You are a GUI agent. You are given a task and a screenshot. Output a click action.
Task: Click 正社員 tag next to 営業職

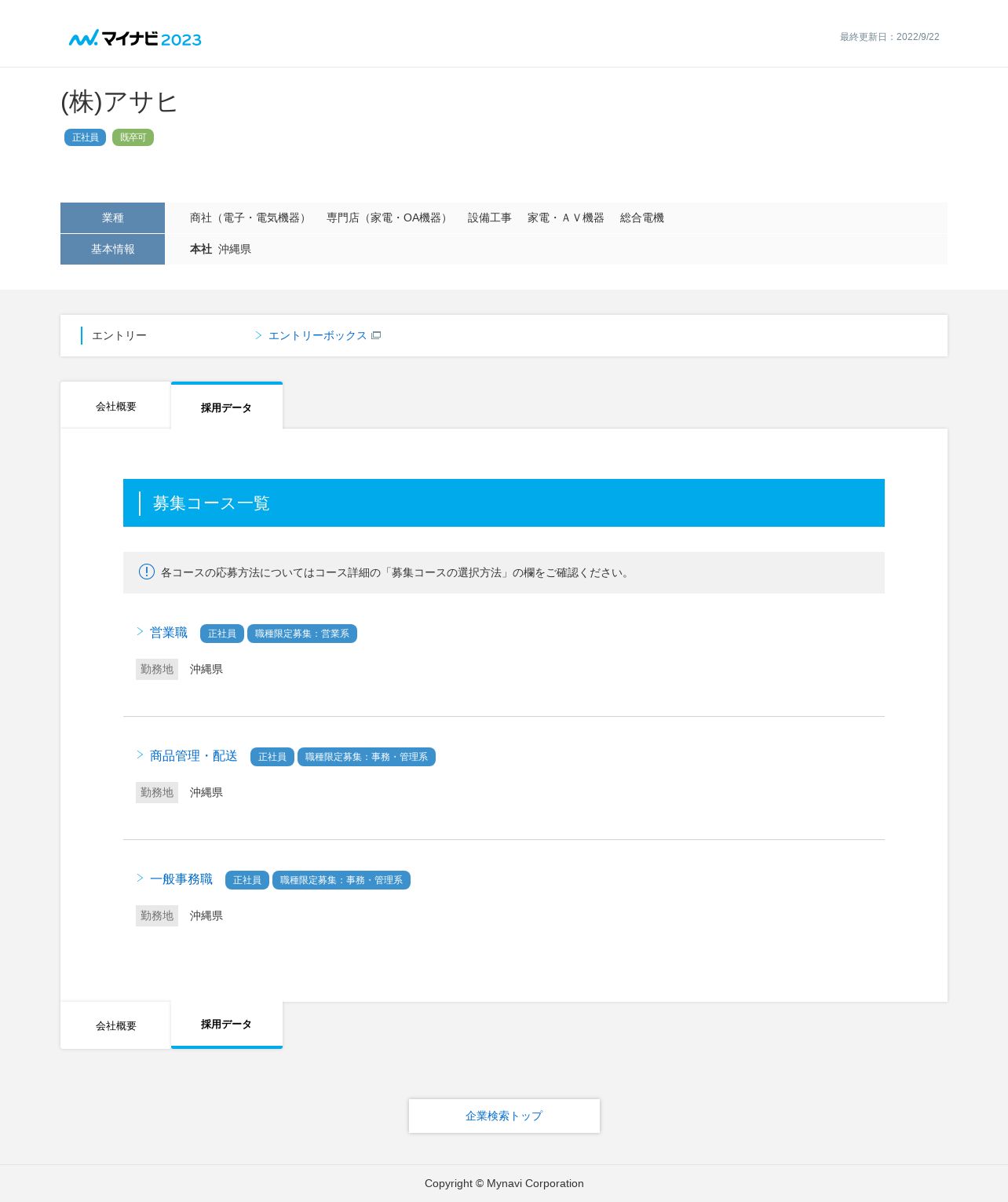coord(222,634)
